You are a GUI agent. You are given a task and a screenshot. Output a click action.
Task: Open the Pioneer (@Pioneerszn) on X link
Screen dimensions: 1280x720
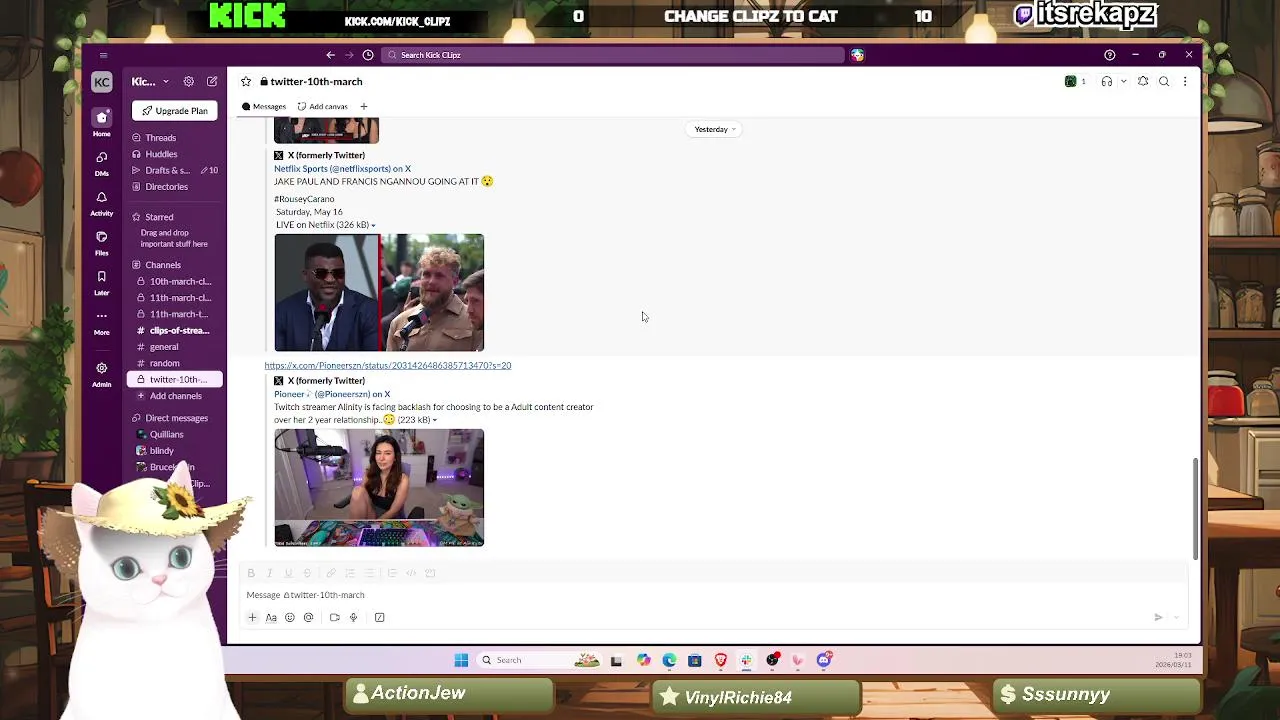[332, 394]
